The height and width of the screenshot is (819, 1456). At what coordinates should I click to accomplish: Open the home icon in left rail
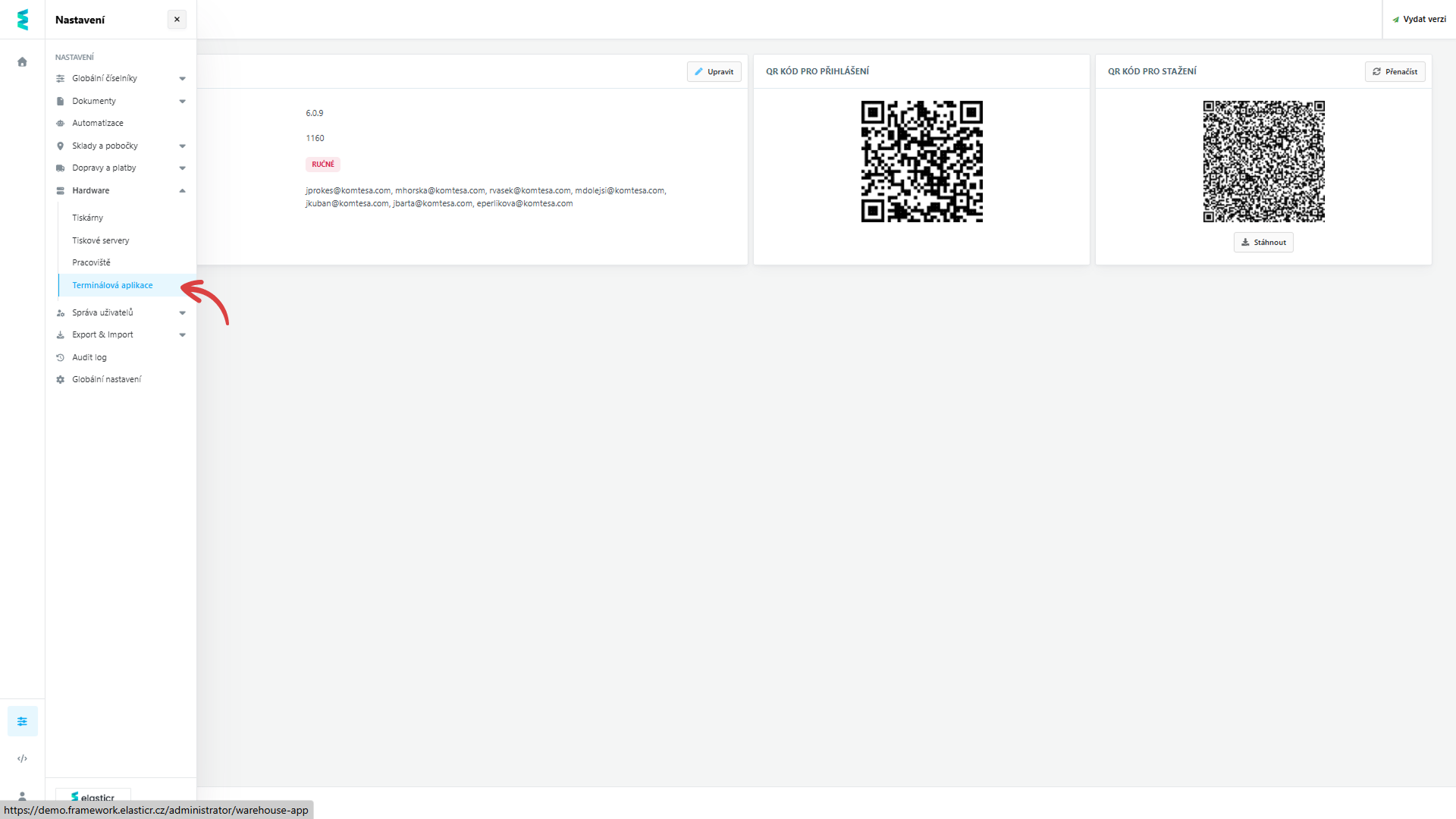(x=22, y=62)
